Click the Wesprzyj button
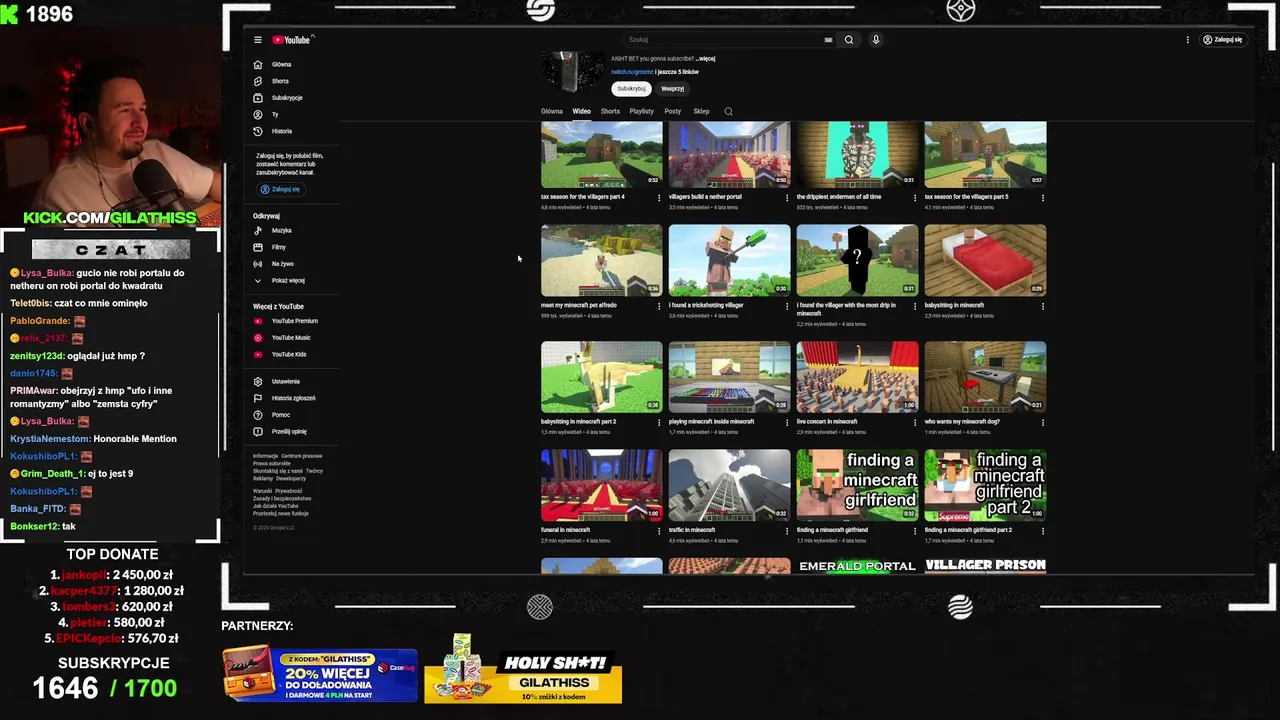Image resolution: width=1280 pixels, height=720 pixels. [673, 89]
